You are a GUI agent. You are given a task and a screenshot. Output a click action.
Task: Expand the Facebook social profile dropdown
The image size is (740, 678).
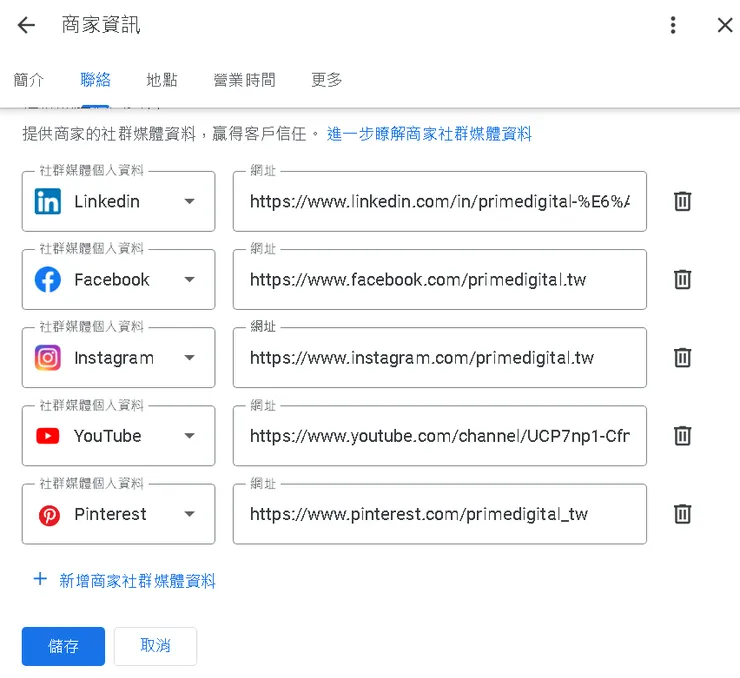(118, 279)
